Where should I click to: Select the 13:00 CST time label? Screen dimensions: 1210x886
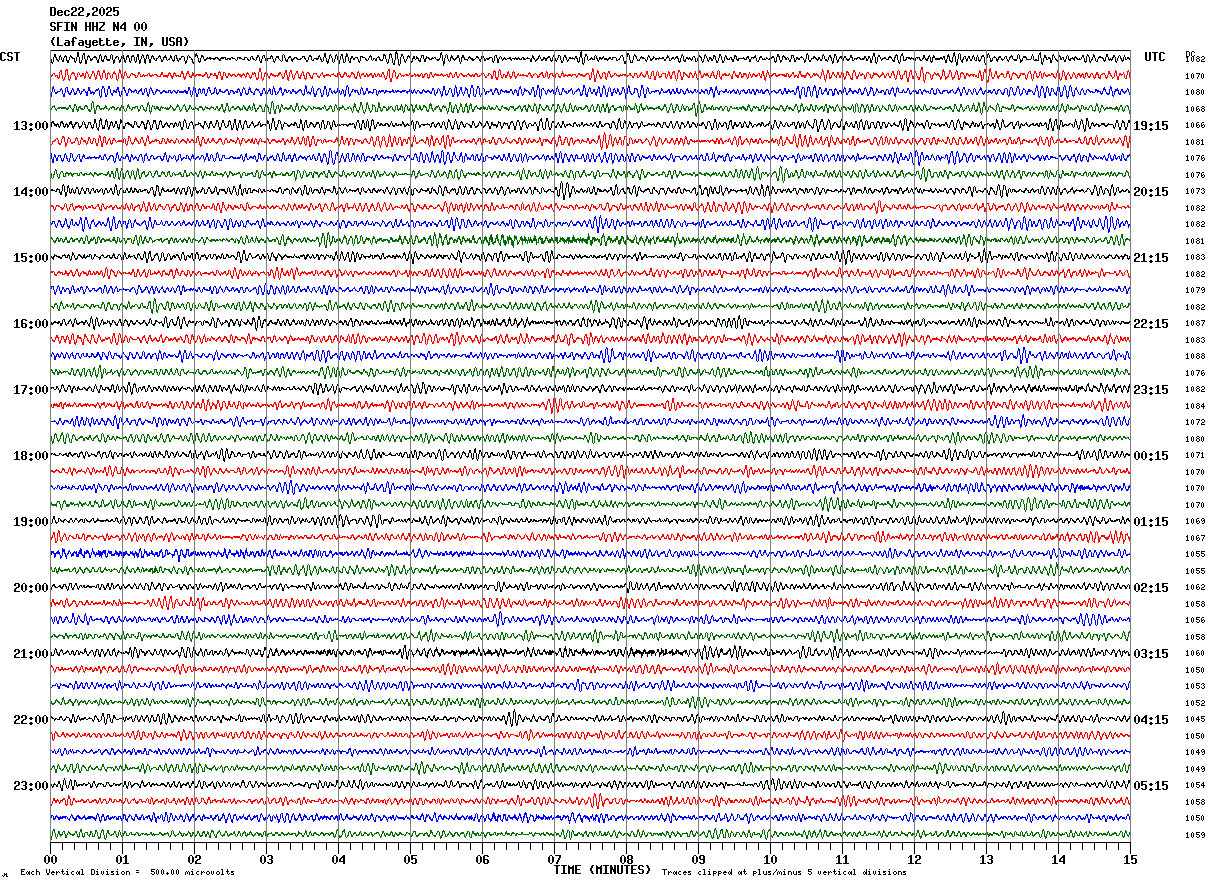pos(30,126)
